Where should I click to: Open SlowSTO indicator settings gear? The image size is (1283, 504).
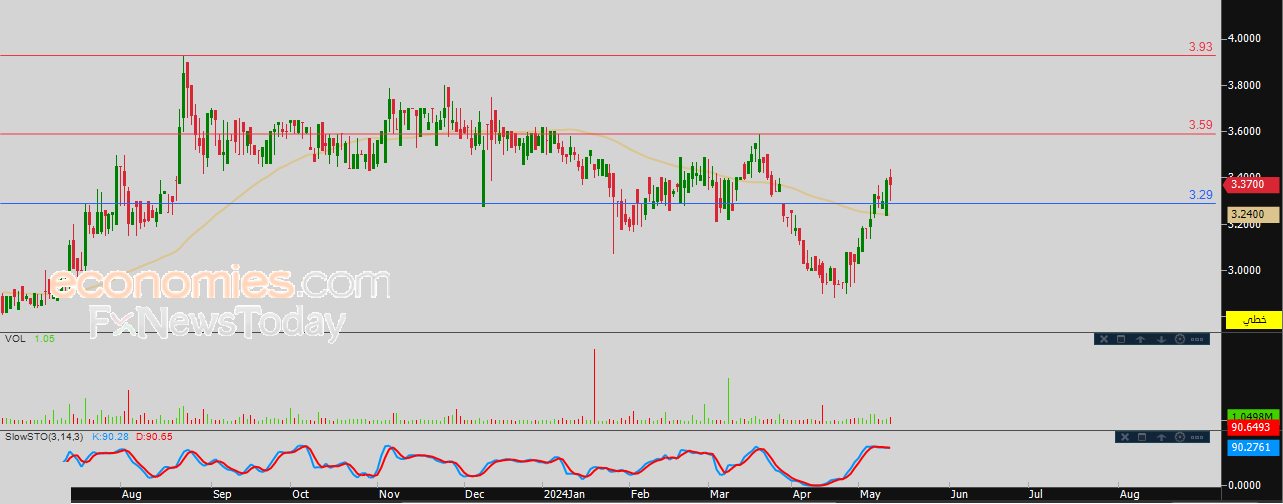tap(1180, 437)
